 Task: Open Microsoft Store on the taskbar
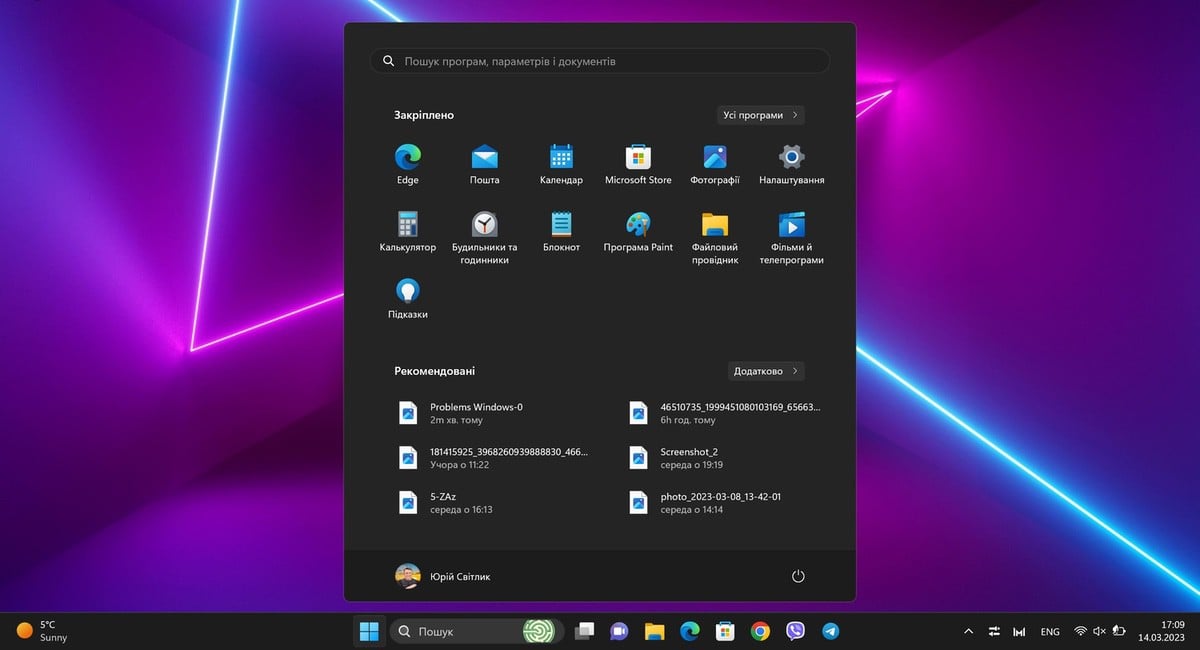tap(725, 631)
